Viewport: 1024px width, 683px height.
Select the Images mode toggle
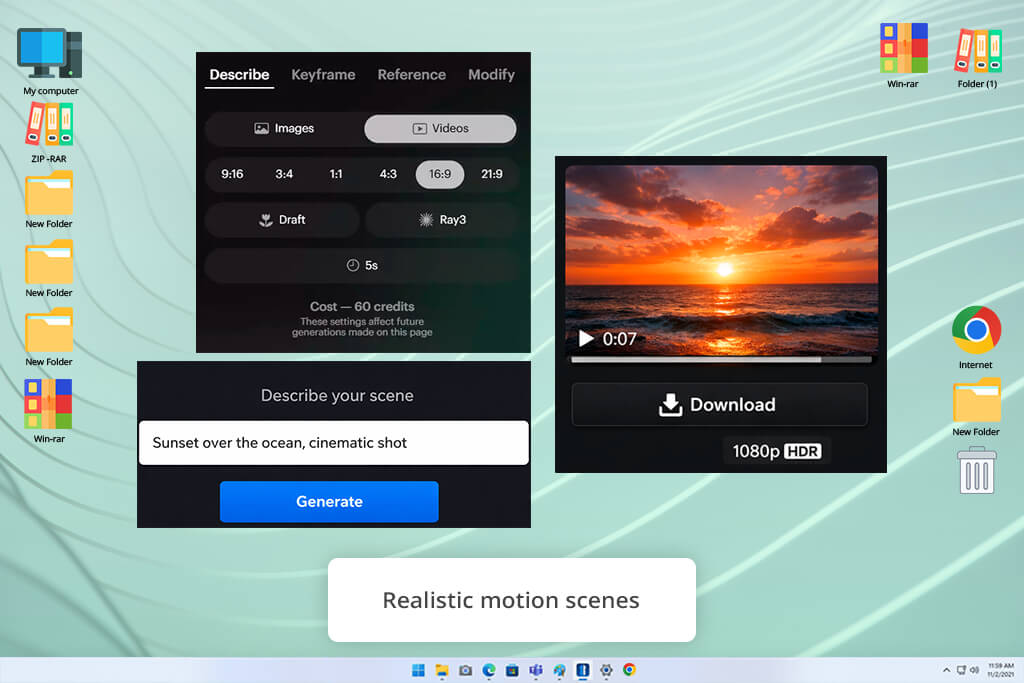(284, 129)
